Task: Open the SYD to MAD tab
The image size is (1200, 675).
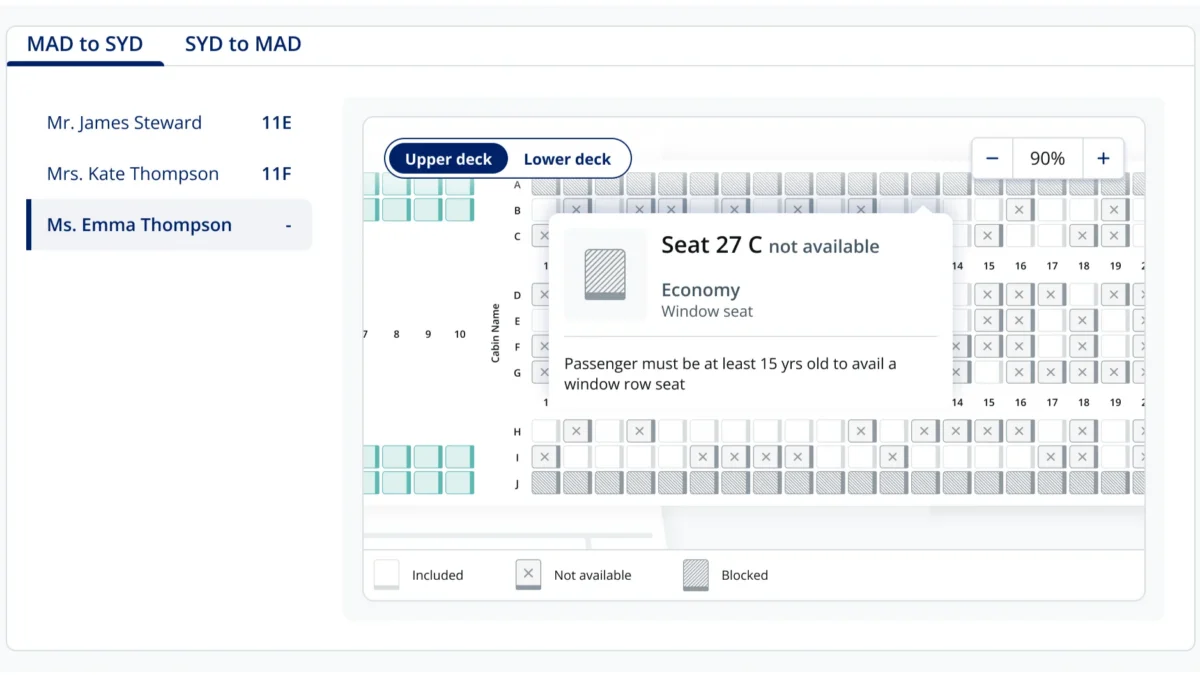Action: [243, 44]
